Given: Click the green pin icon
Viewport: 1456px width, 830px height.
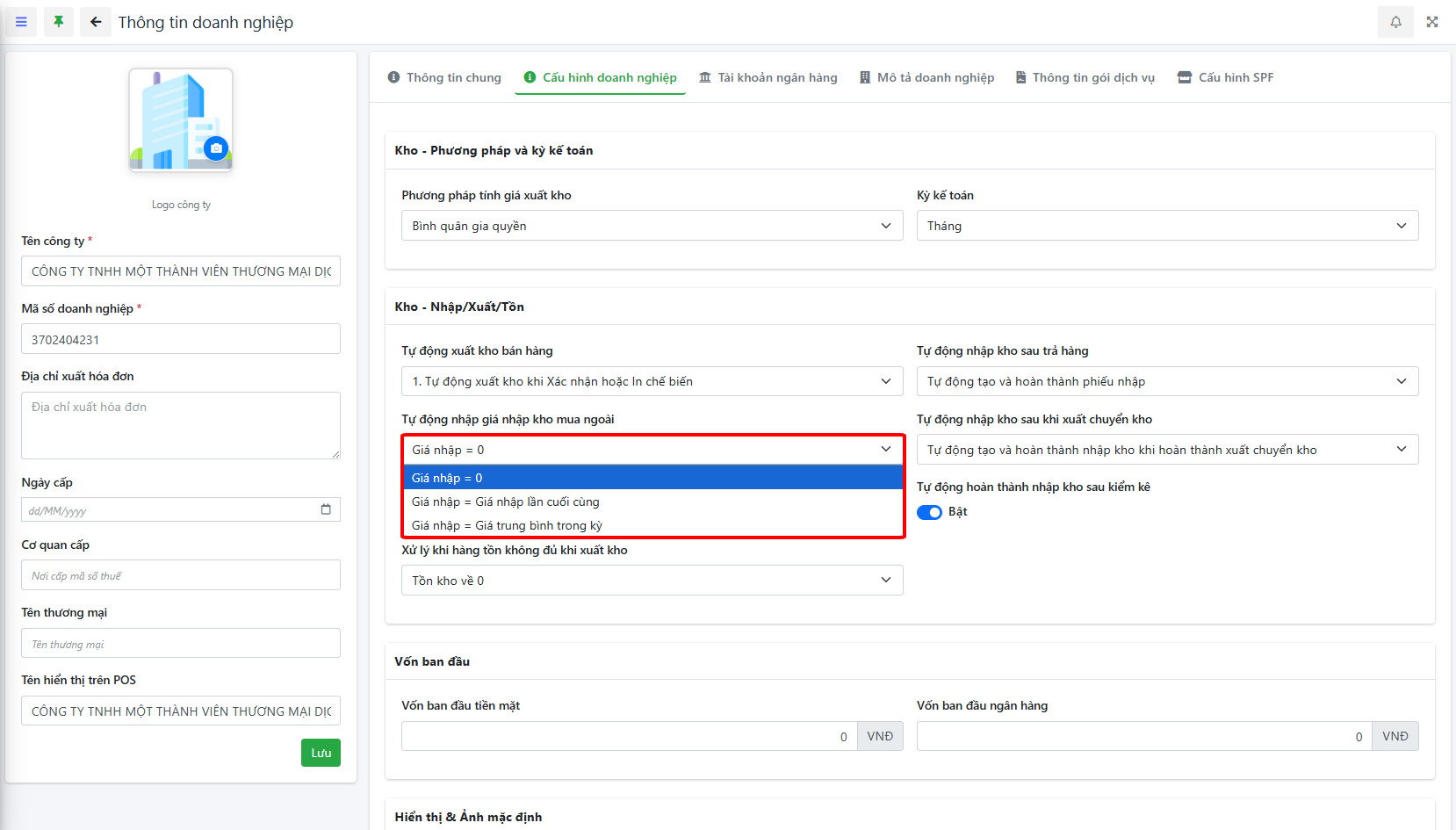Looking at the screenshot, I should click(x=58, y=22).
